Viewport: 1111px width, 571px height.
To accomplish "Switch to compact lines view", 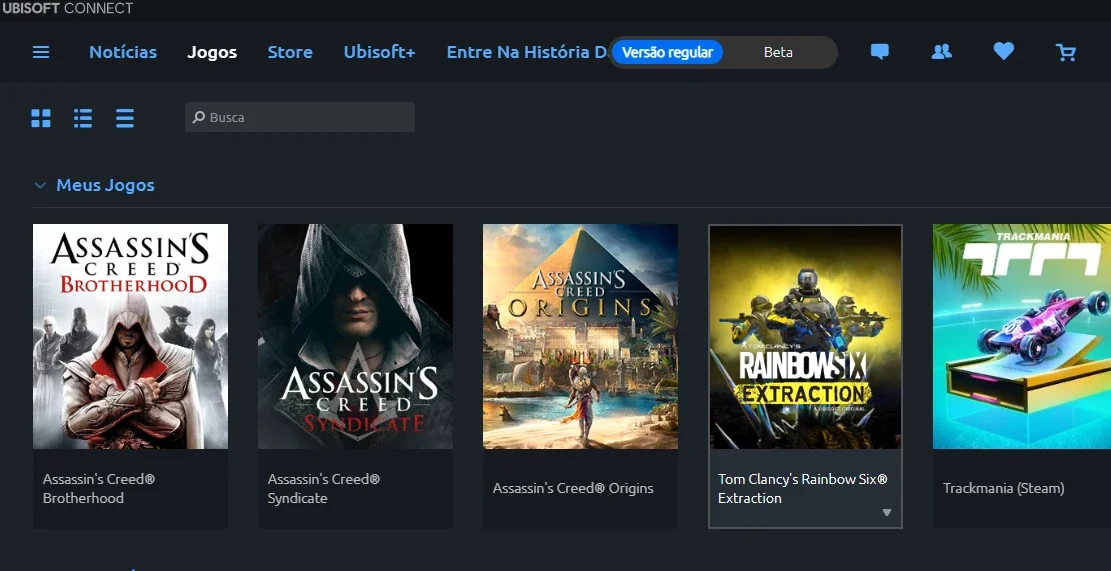I will point(125,118).
